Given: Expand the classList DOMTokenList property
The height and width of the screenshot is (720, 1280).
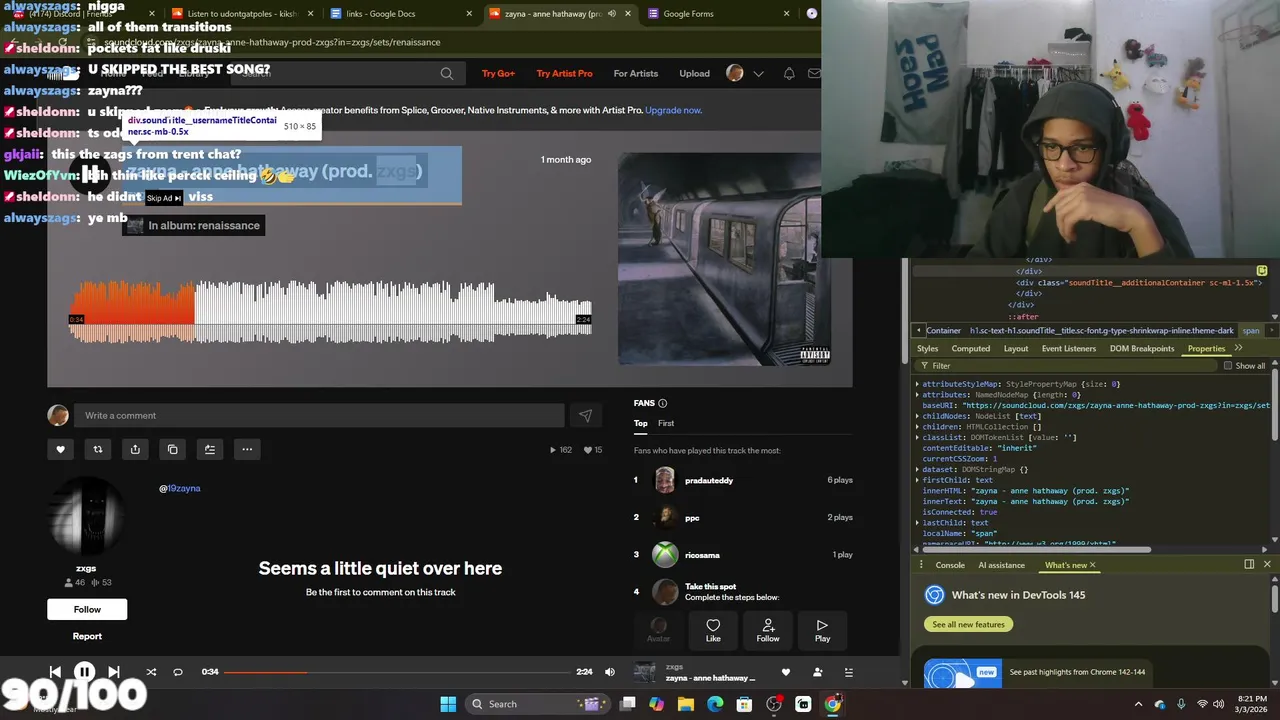Looking at the screenshot, I should point(918,437).
